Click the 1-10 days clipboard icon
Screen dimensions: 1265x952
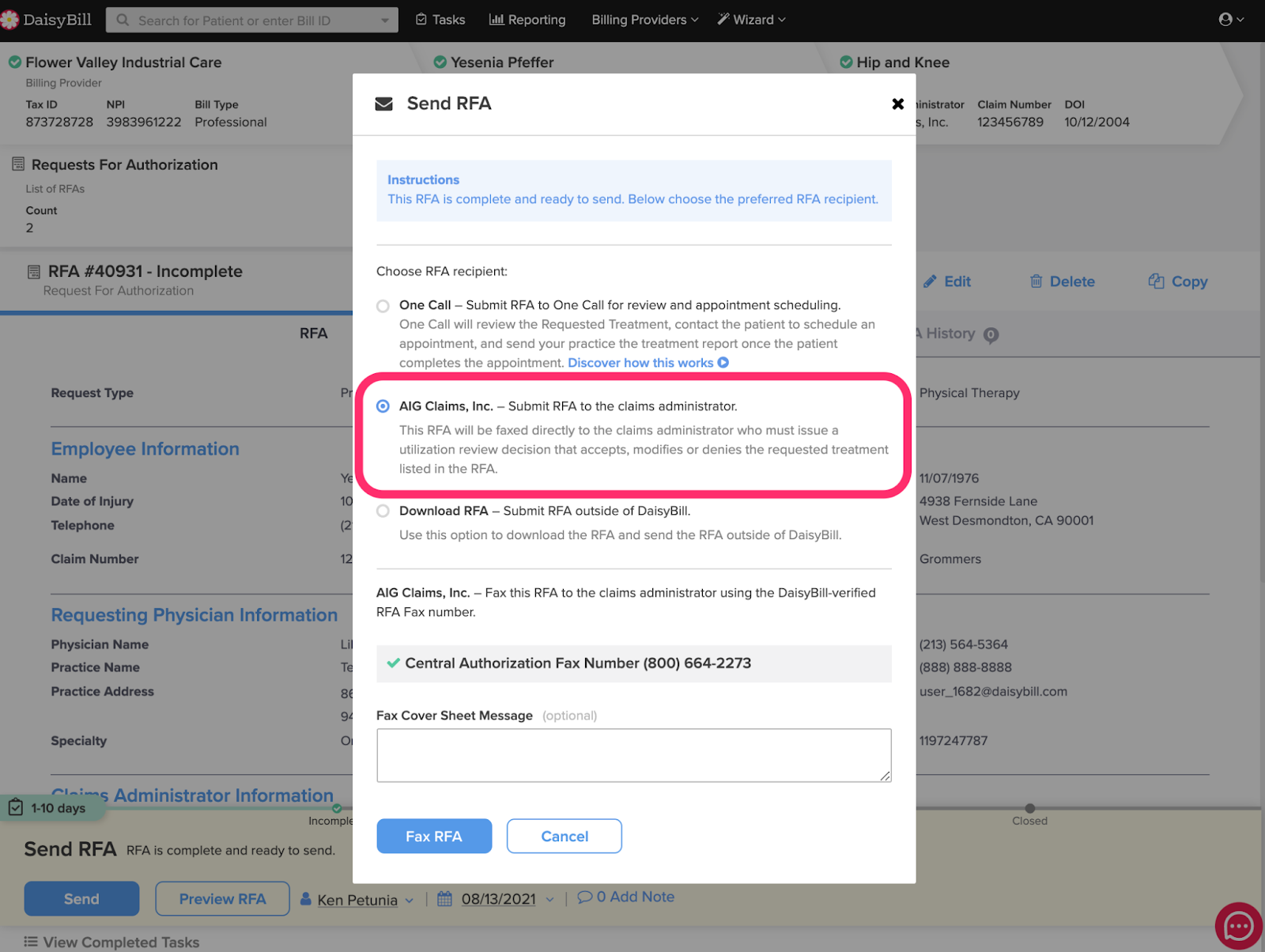tap(15, 807)
